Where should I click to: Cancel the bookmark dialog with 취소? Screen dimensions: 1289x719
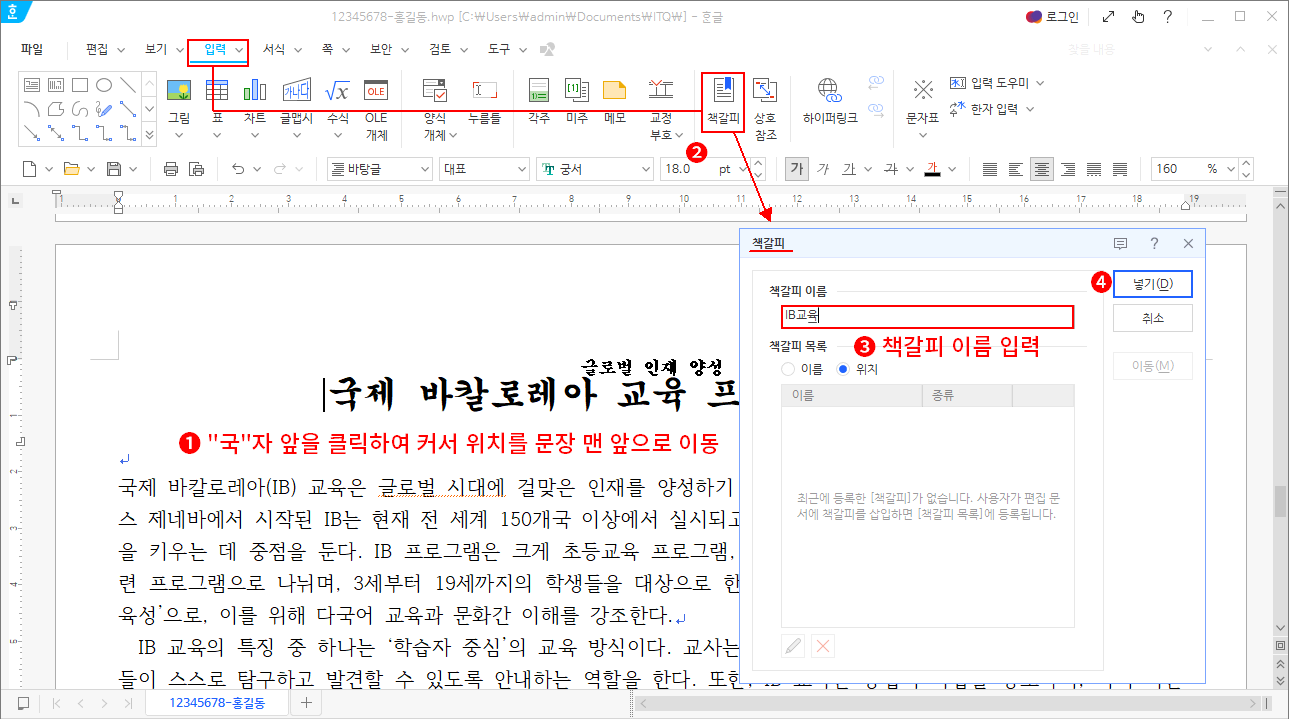coord(1152,317)
